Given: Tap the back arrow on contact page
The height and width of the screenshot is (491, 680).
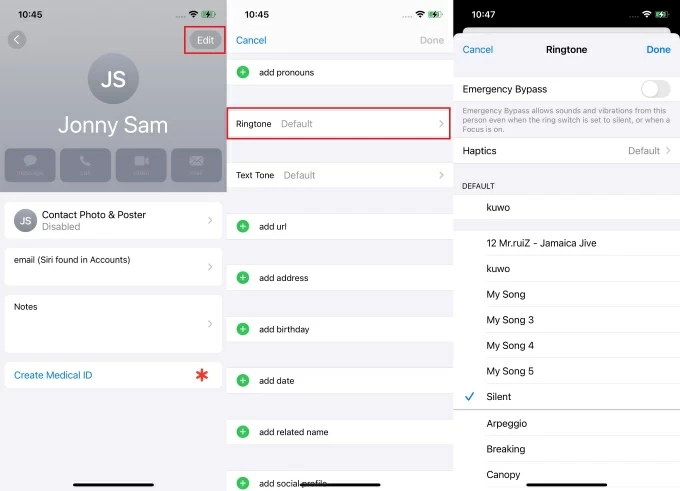Looking at the screenshot, I should (x=17, y=40).
